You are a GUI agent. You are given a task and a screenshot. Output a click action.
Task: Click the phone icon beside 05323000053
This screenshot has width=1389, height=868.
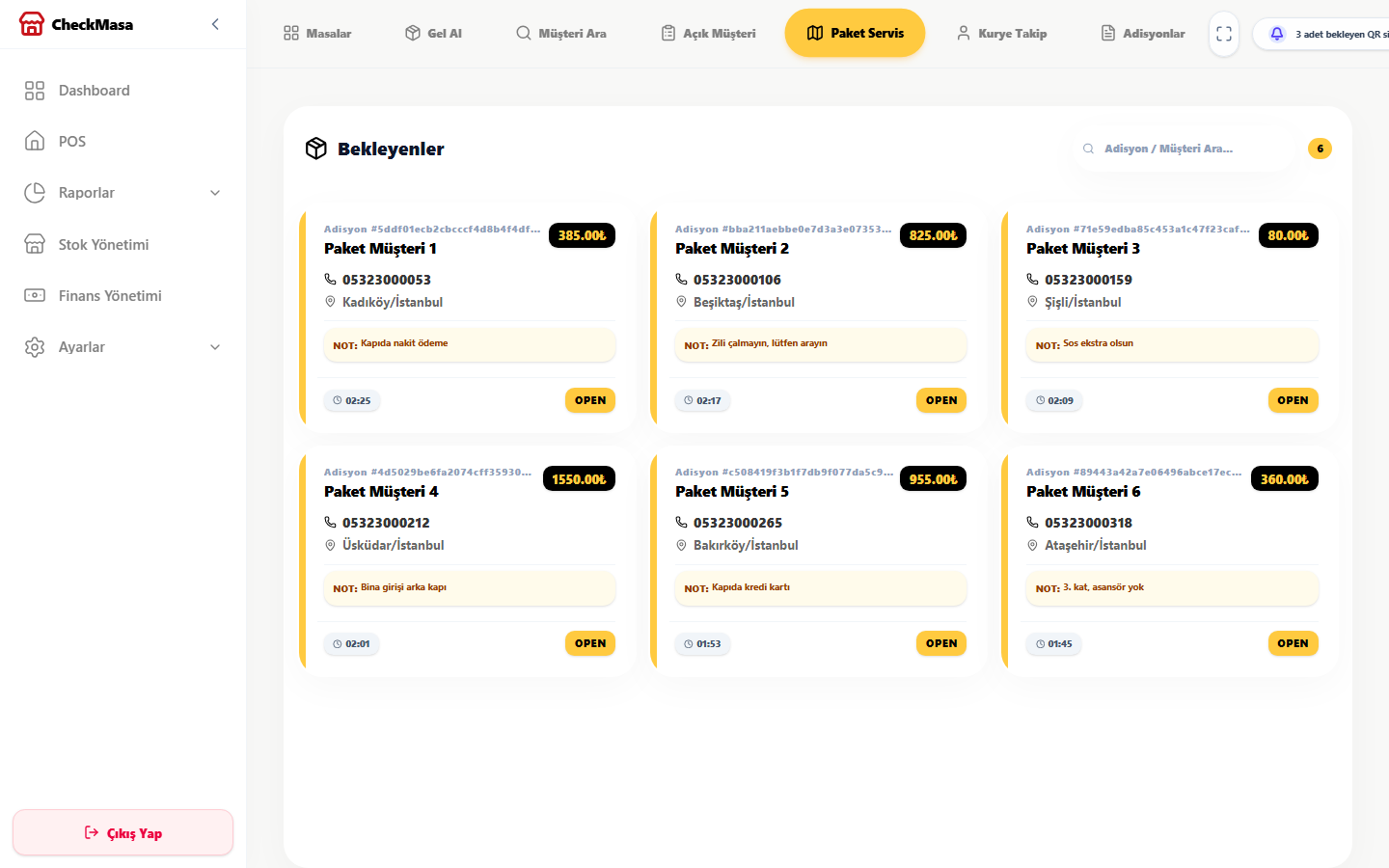[x=330, y=280]
